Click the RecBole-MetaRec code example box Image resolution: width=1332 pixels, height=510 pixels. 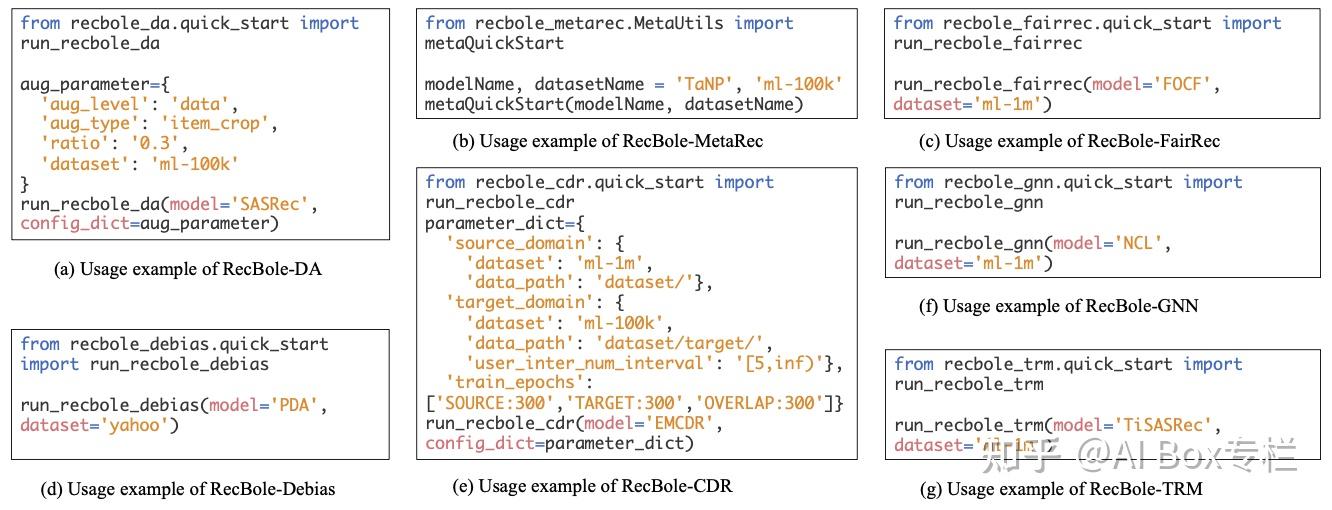[636, 64]
